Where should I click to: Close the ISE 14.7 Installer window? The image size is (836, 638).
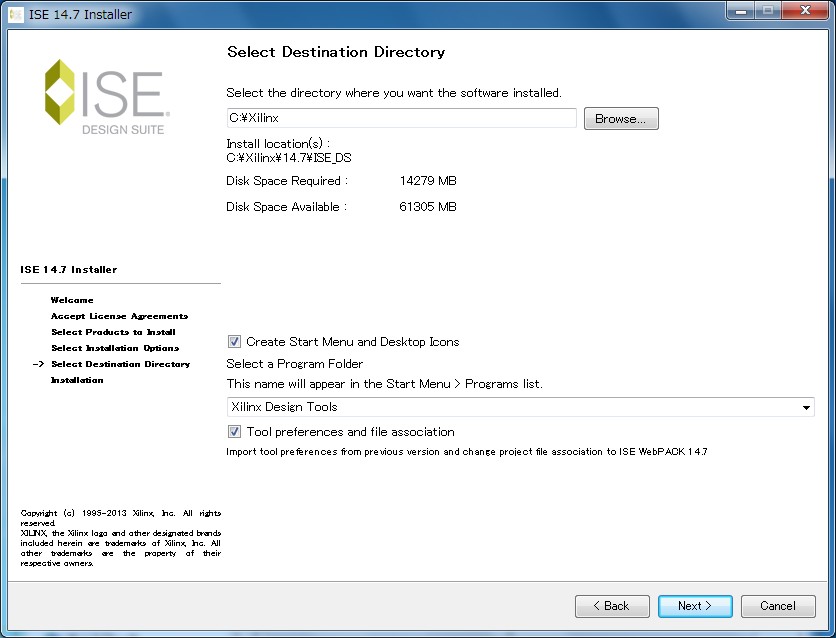806,11
